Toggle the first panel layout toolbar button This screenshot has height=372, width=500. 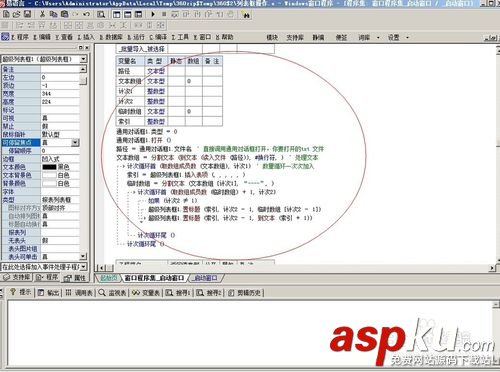click(117, 14)
